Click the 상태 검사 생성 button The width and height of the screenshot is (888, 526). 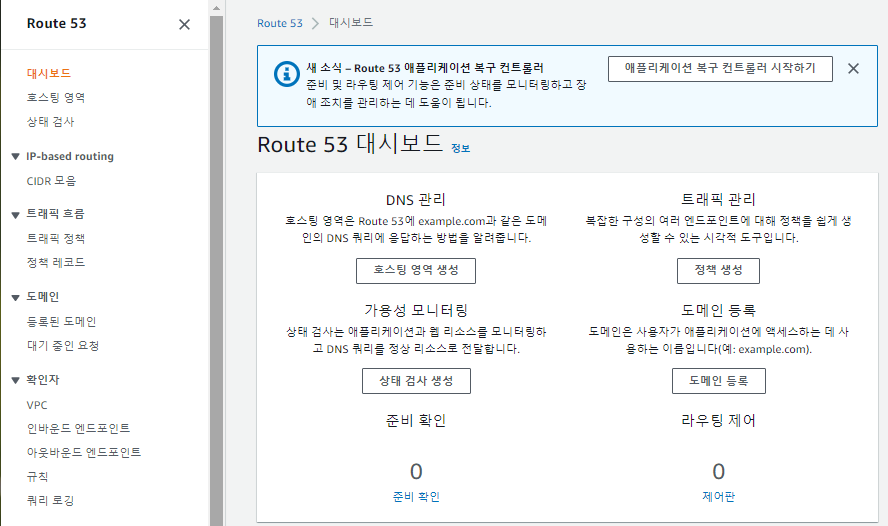click(x=416, y=381)
